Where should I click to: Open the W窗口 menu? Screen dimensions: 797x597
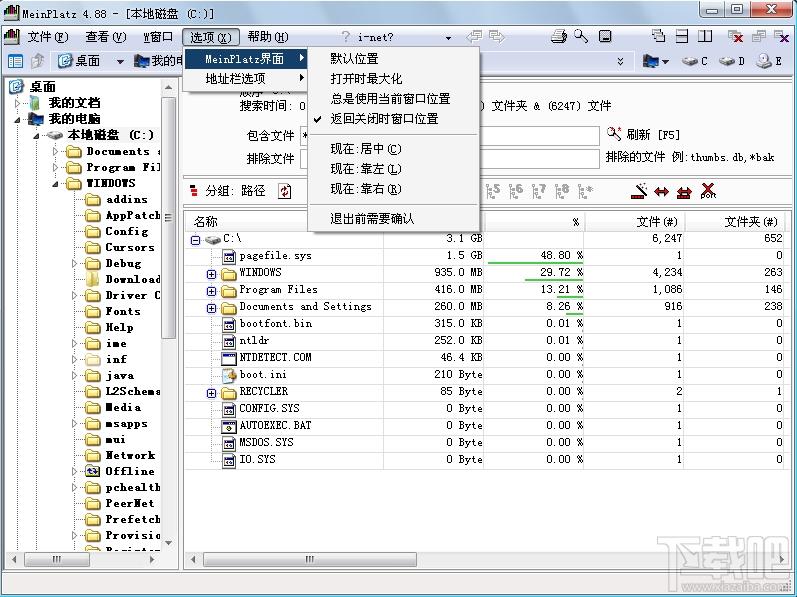(x=158, y=37)
